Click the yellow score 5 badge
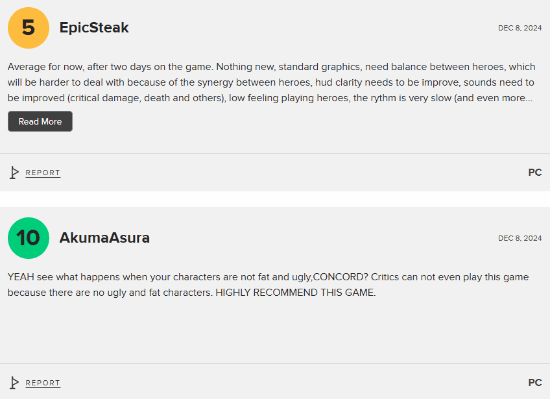The image size is (550, 399). pos(28,28)
